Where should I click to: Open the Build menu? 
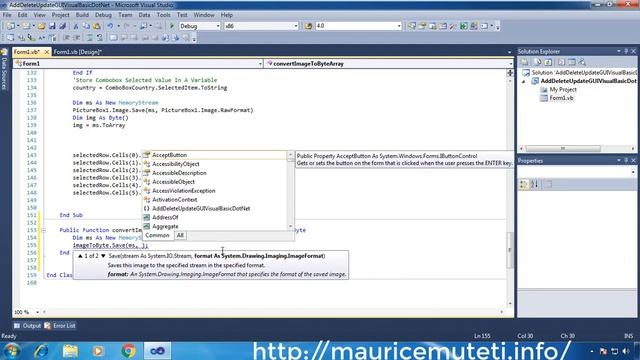(x=82, y=15)
